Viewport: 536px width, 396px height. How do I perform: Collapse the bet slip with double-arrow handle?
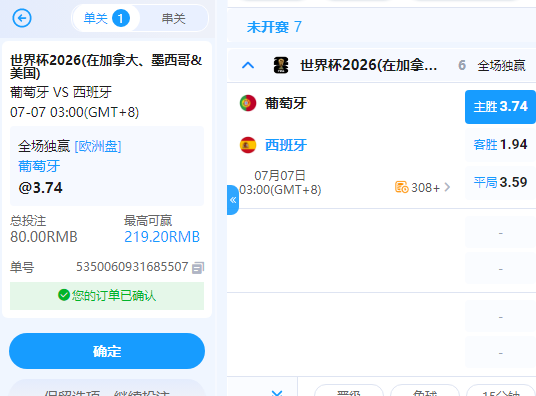[233, 200]
